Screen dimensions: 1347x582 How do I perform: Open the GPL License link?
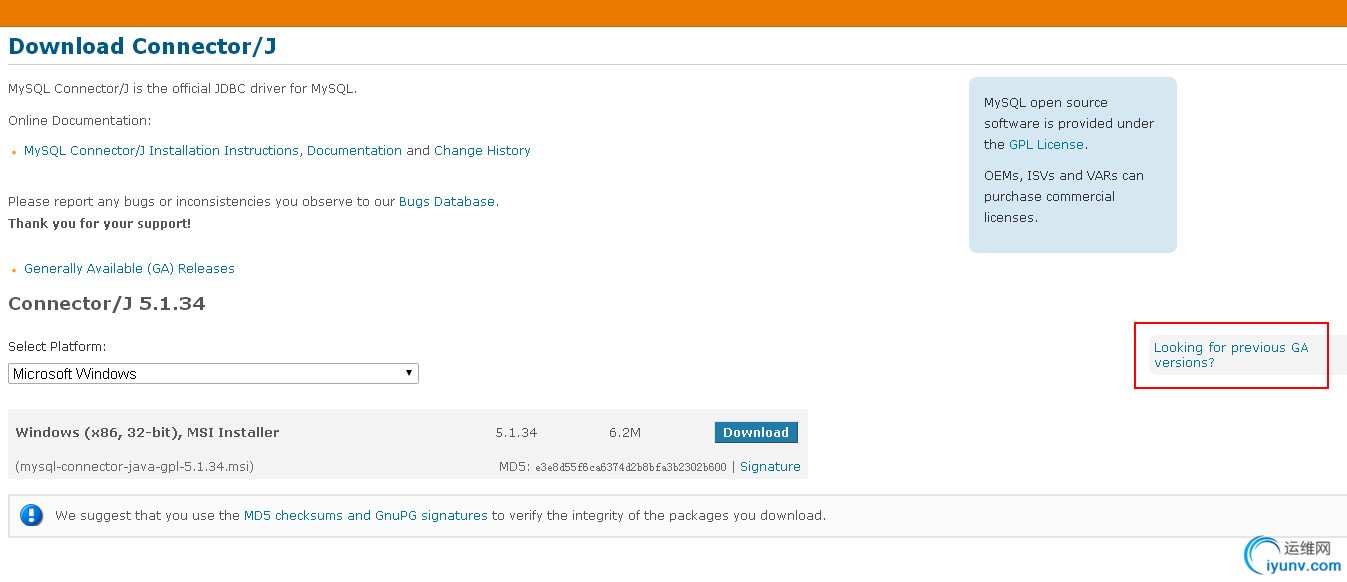click(1047, 145)
